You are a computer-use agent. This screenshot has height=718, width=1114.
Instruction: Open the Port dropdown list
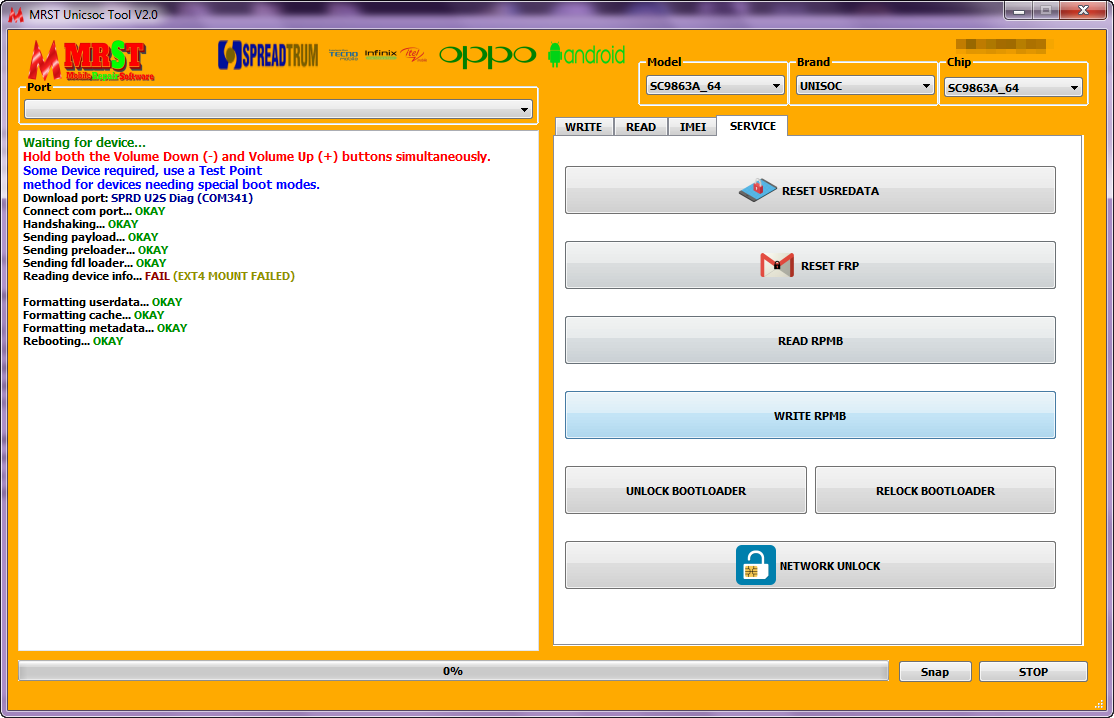point(278,109)
